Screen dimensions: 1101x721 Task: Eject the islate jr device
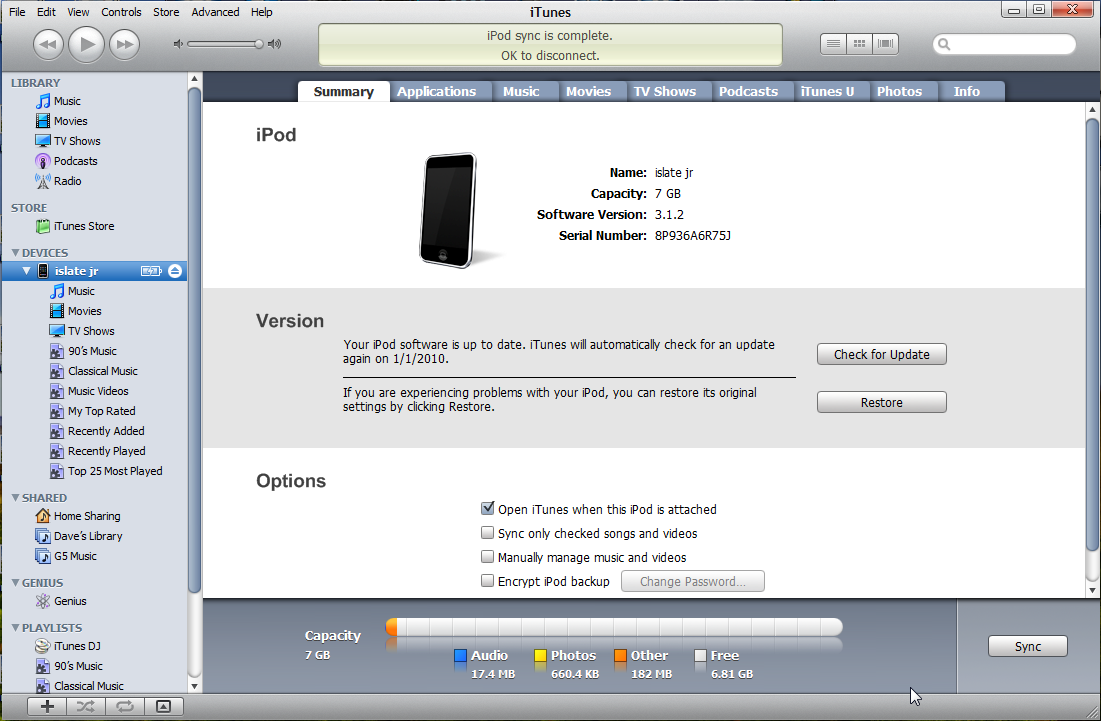point(175,271)
